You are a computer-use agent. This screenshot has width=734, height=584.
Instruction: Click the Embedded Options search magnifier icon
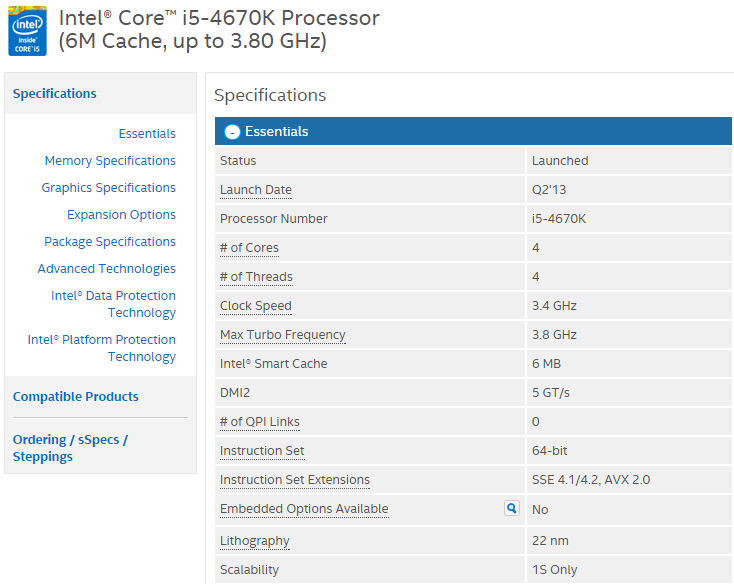click(512, 508)
